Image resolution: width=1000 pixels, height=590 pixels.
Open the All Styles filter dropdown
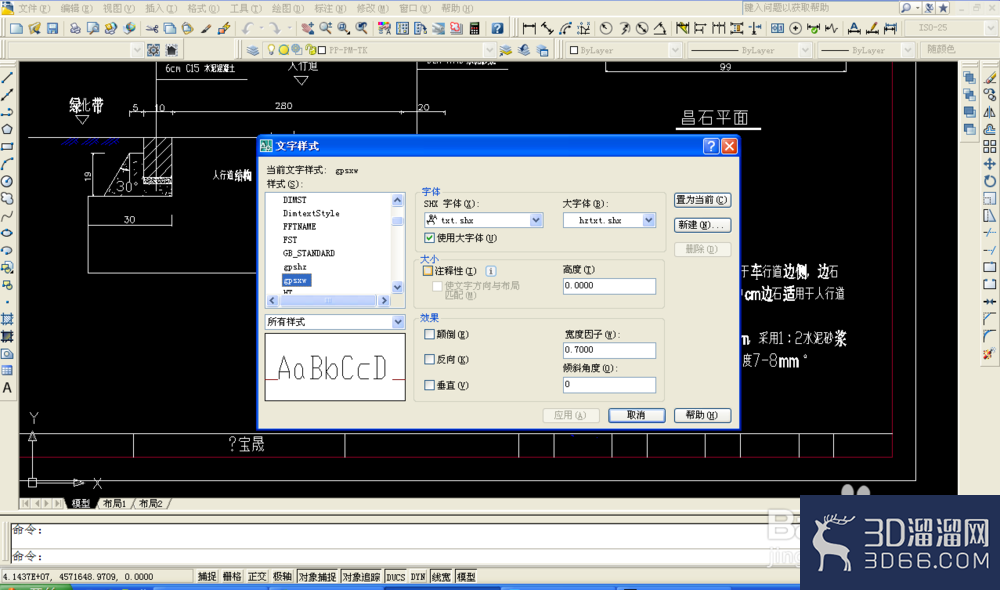click(x=398, y=322)
